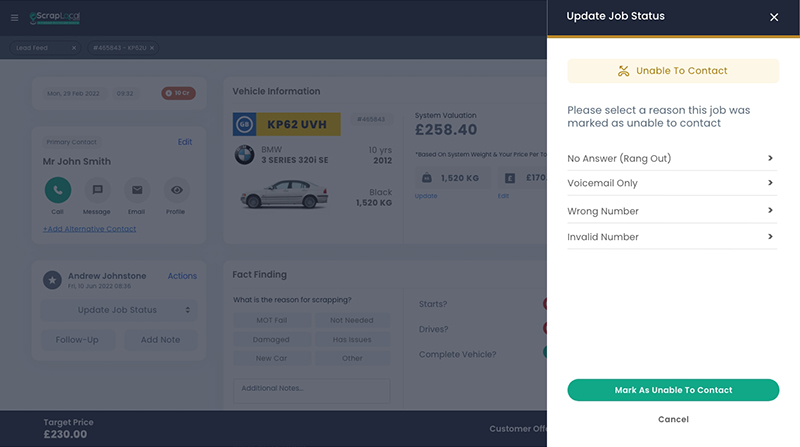Expand the Voicemail Only reason

670,183
